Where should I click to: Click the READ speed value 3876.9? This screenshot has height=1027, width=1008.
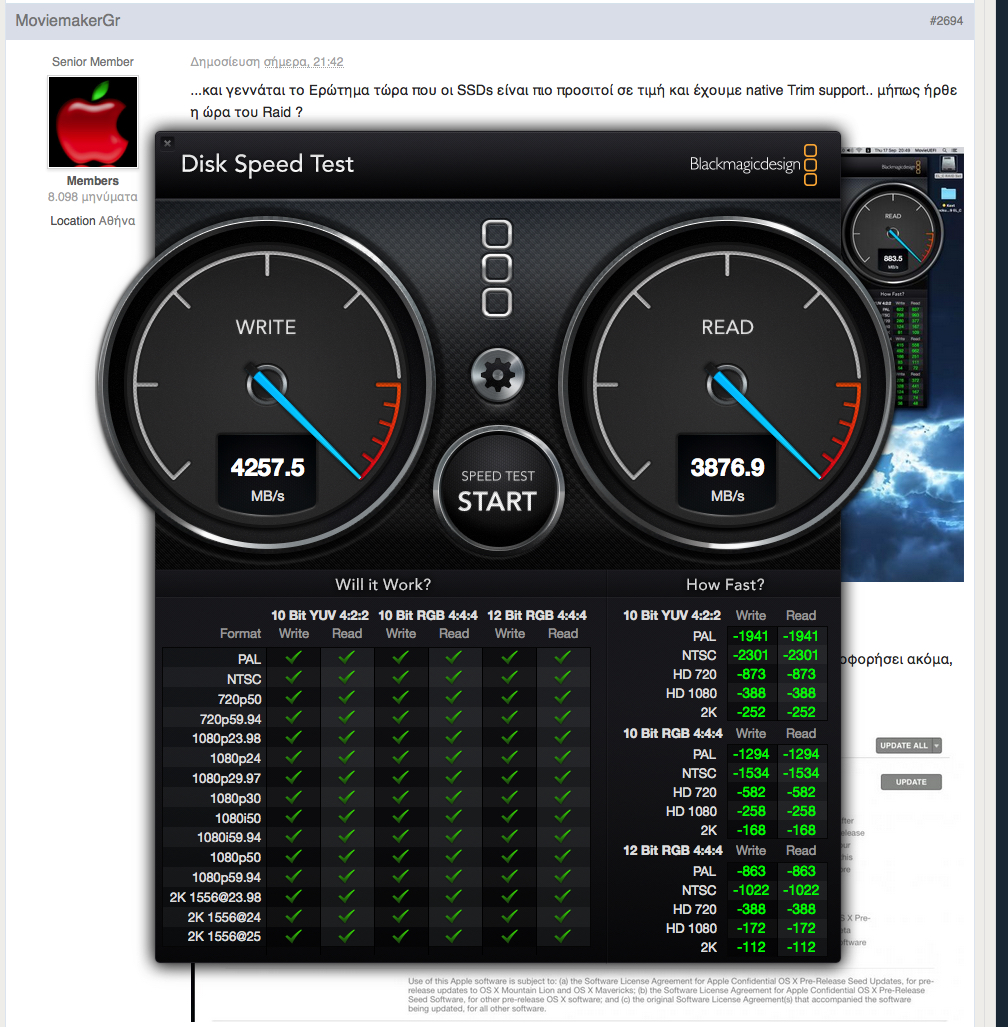[727, 468]
